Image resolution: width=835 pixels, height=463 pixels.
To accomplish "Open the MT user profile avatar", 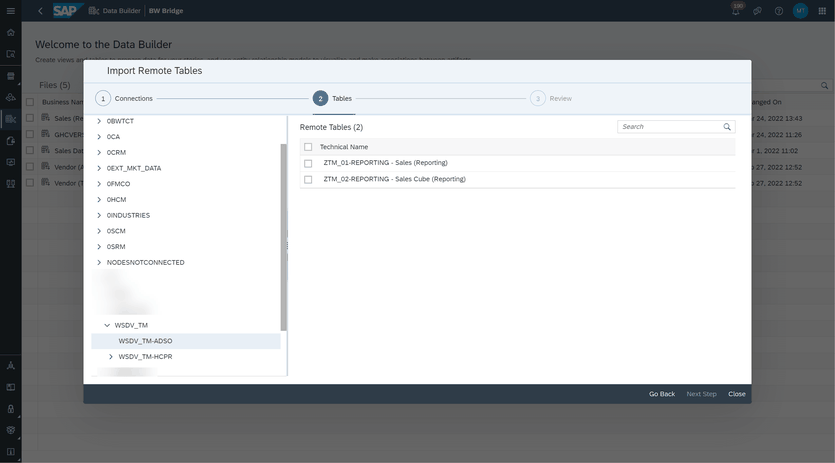I will [x=800, y=11].
